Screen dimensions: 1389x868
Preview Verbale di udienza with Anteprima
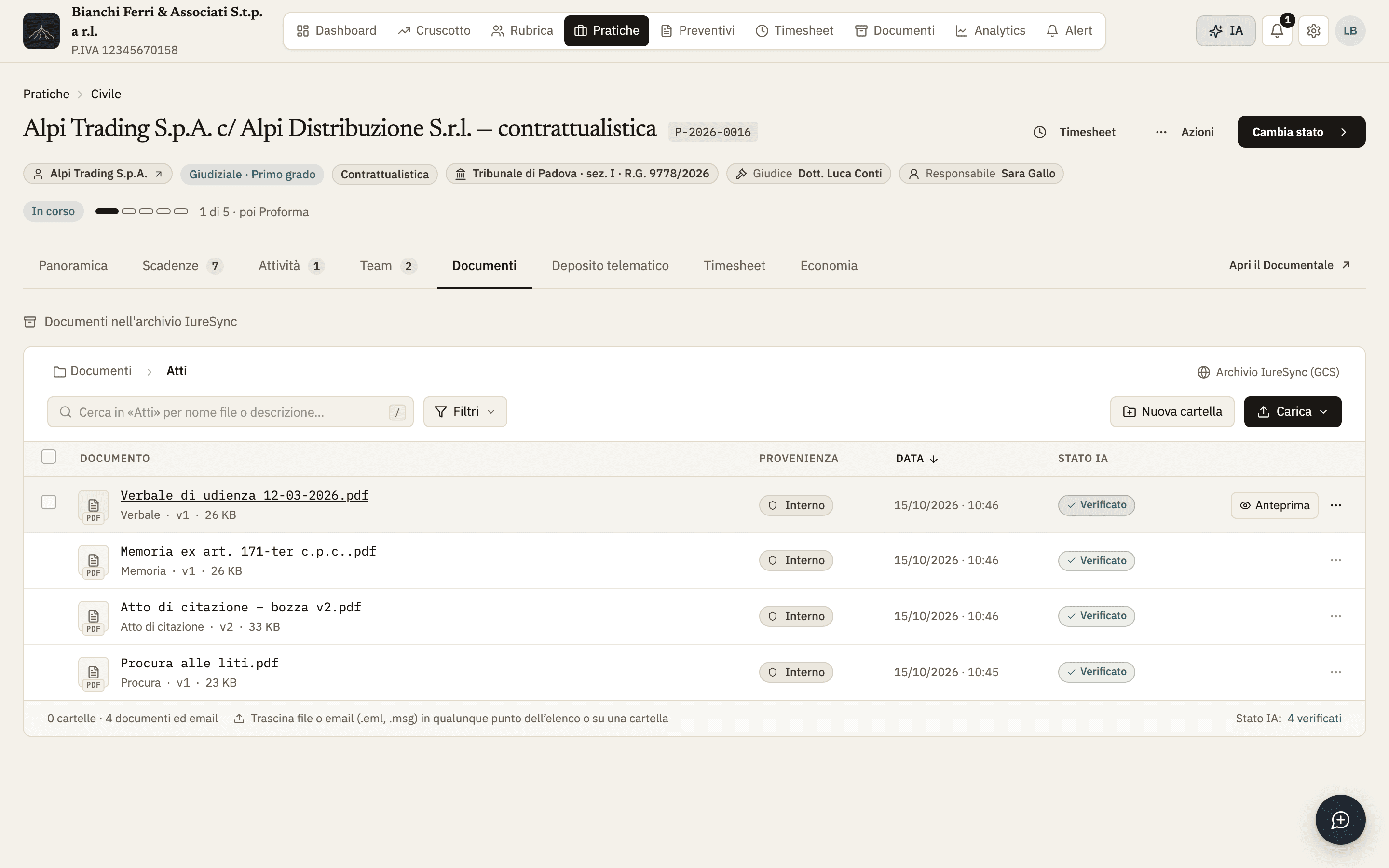click(1274, 505)
